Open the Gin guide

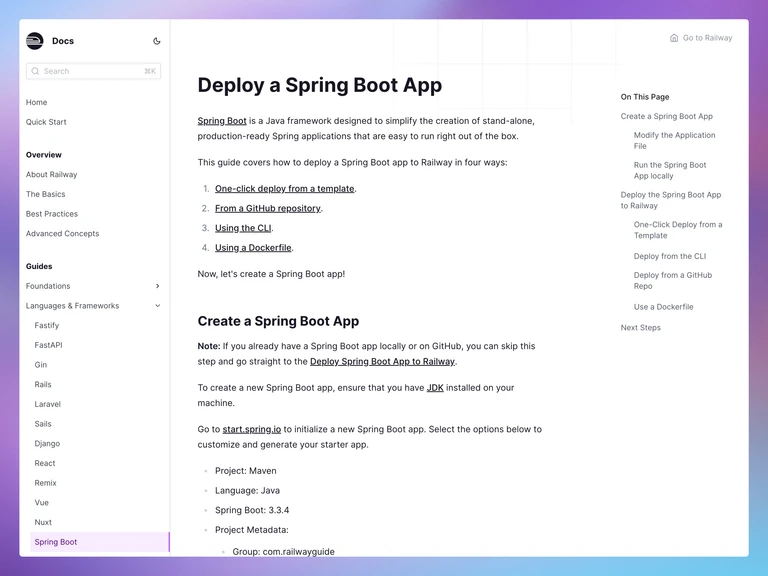pyautogui.click(x=41, y=365)
